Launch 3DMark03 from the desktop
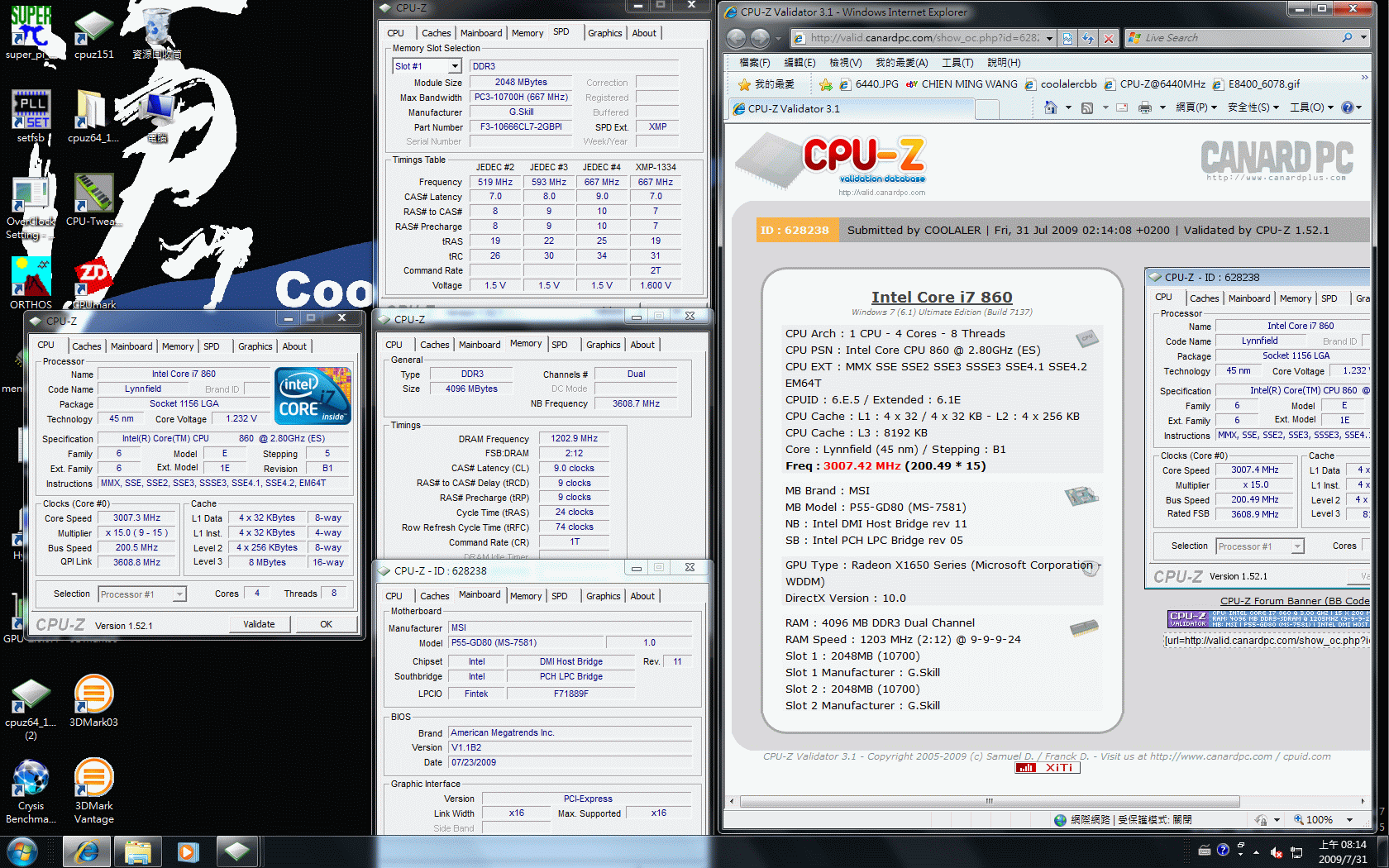Image resolution: width=1389 pixels, height=868 pixels. pos(93,701)
